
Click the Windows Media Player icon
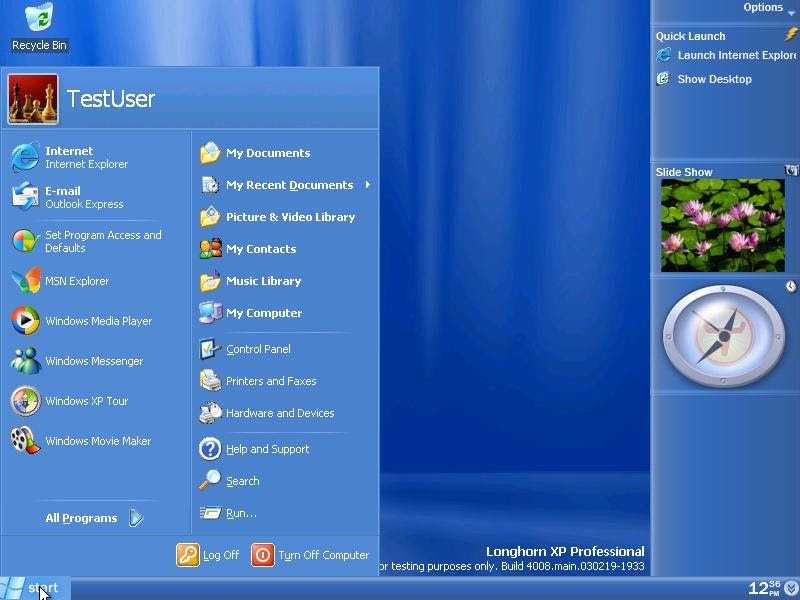25,320
